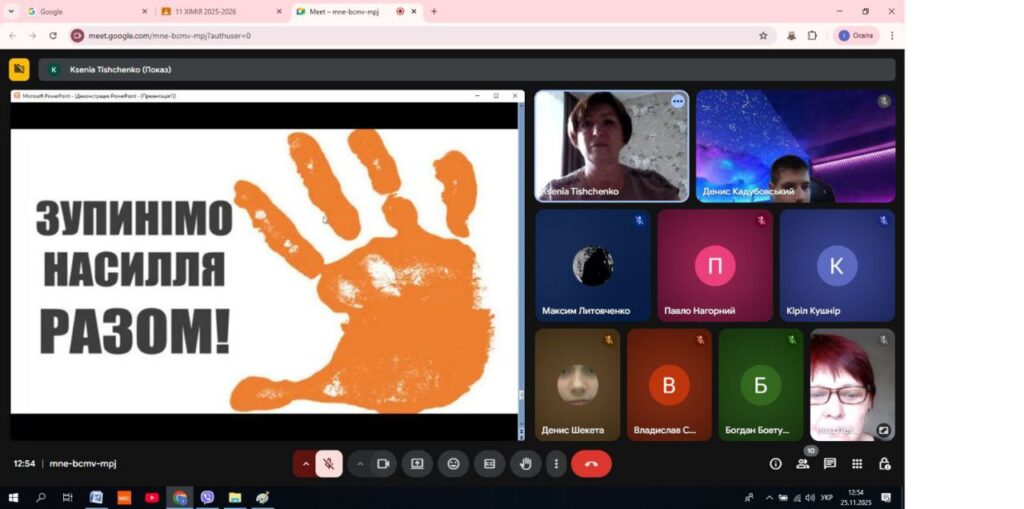Image resolution: width=1024 pixels, height=509 pixels.
Task: Toggle the camera on or off
Action: pyautogui.click(x=382, y=464)
